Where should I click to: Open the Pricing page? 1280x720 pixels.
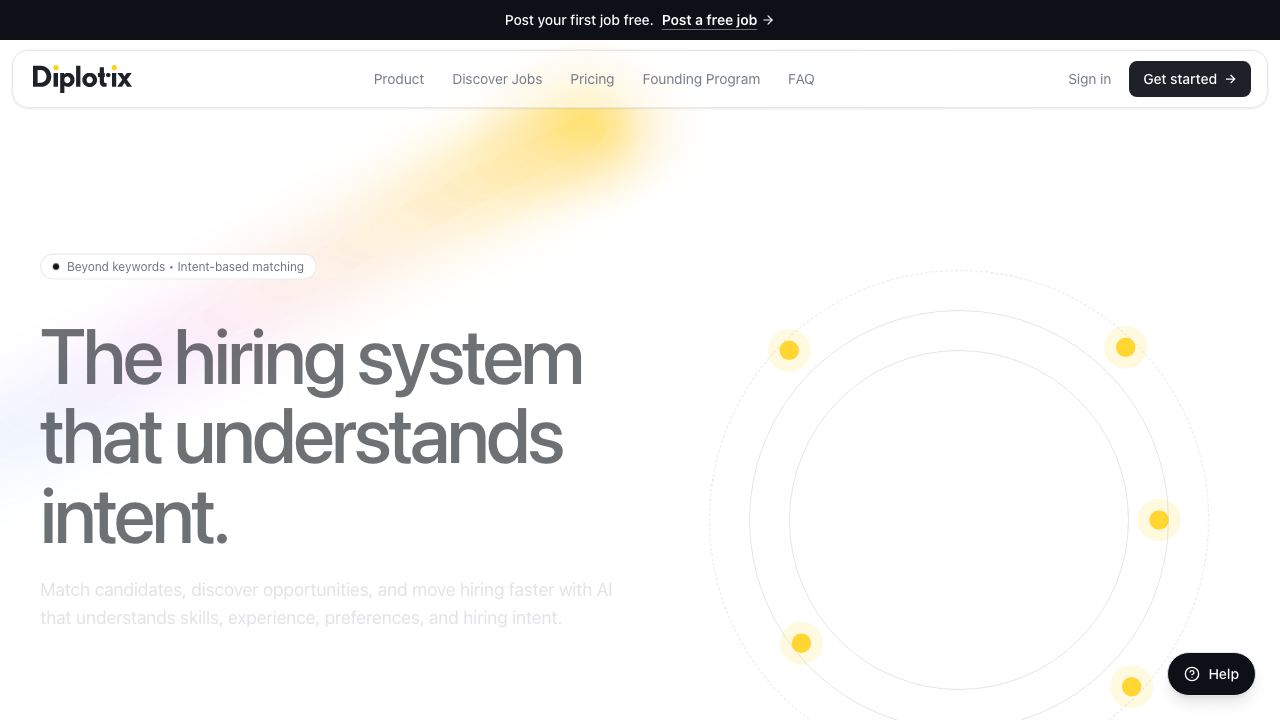(x=592, y=79)
